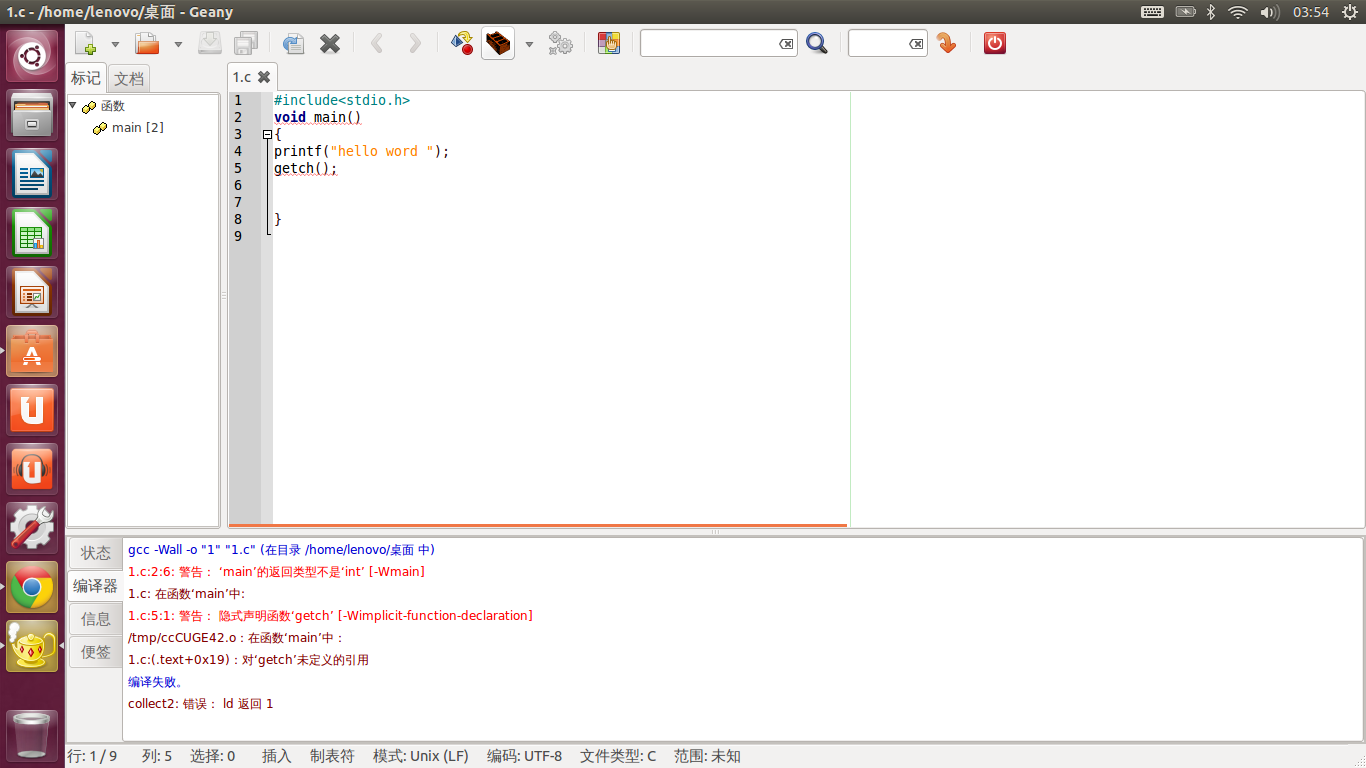Toggle code fold marker on line 3
The height and width of the screenshot is (768, 1366).
tap(267, 134)
